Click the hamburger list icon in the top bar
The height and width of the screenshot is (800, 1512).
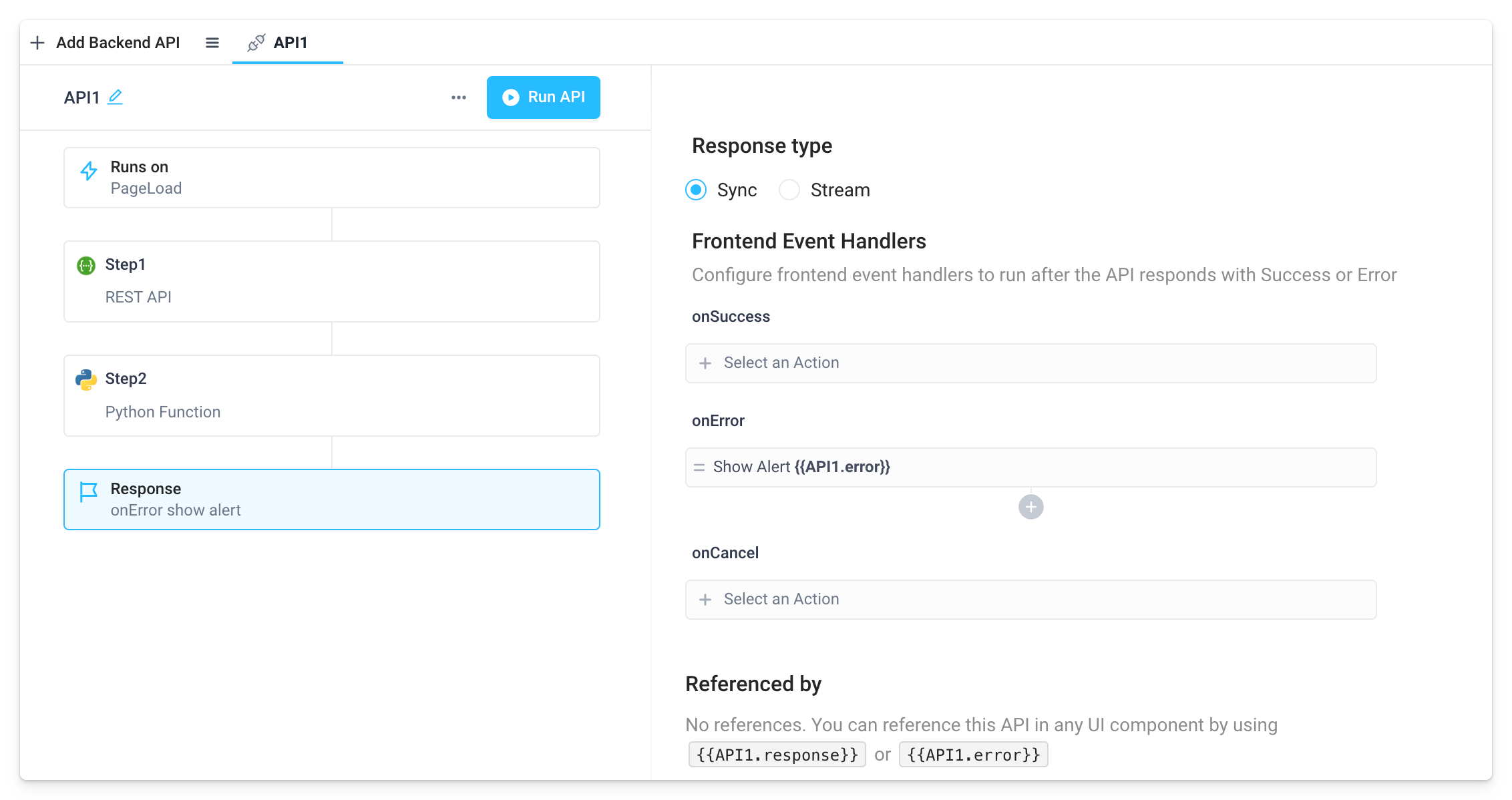point(212,42)
